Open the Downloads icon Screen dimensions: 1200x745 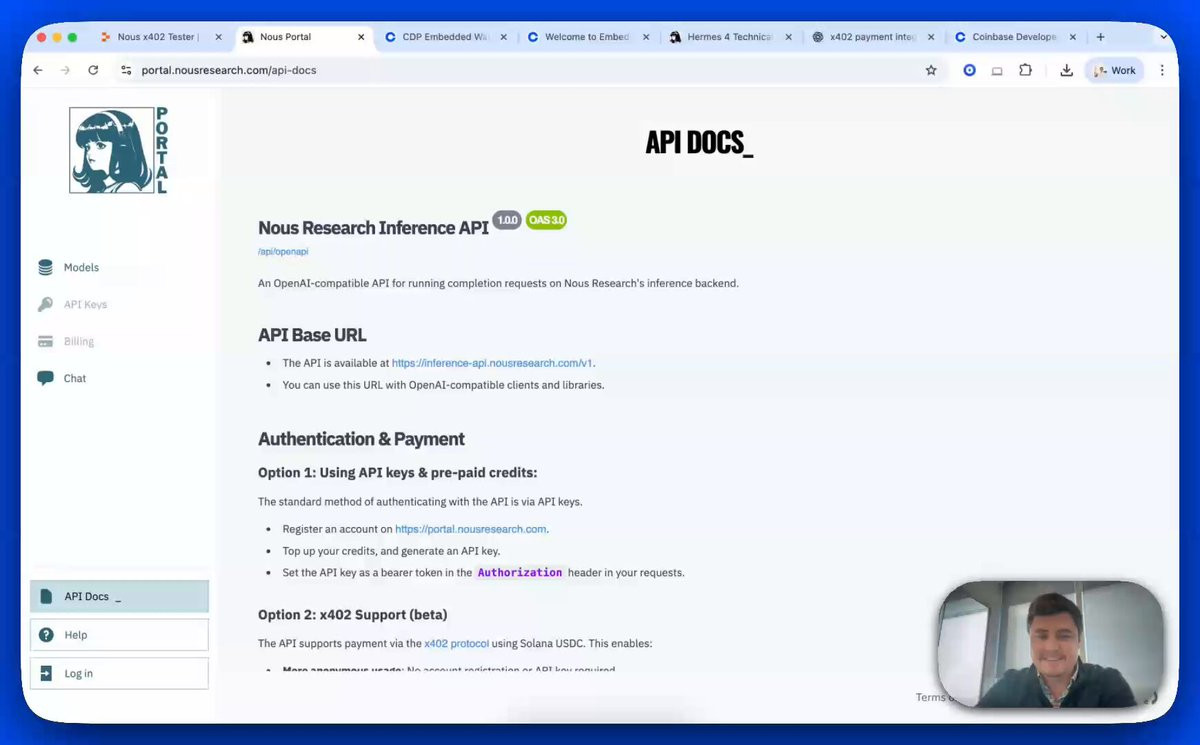point(1066,70)
